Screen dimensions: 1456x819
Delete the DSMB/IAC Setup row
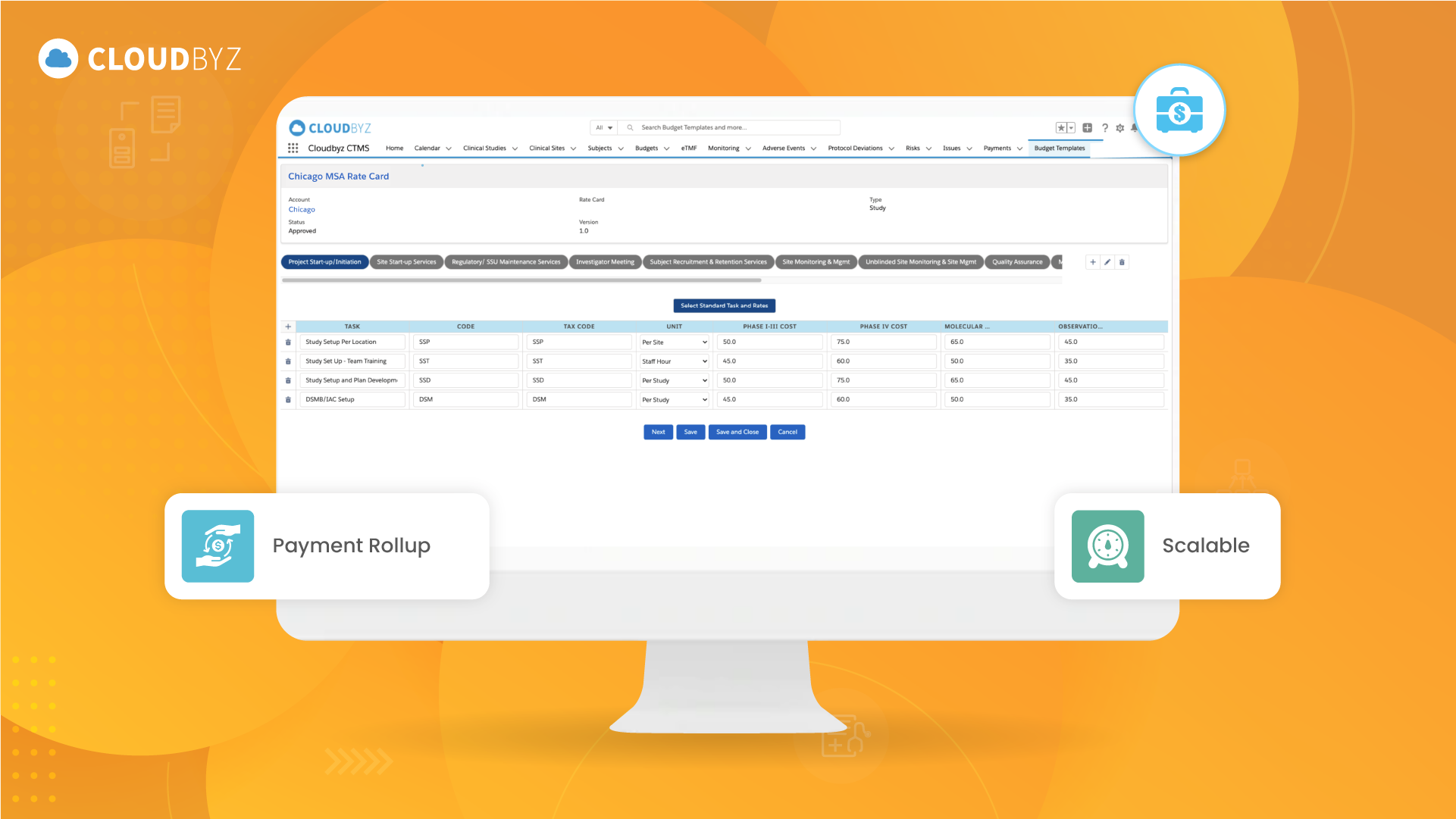click(288, 399)
